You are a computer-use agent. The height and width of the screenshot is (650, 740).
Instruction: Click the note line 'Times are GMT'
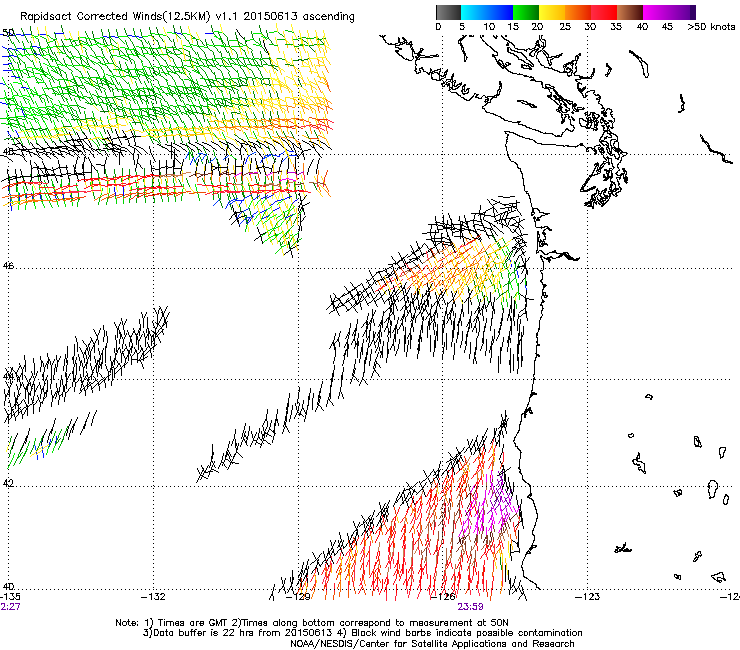click(191, 623)
